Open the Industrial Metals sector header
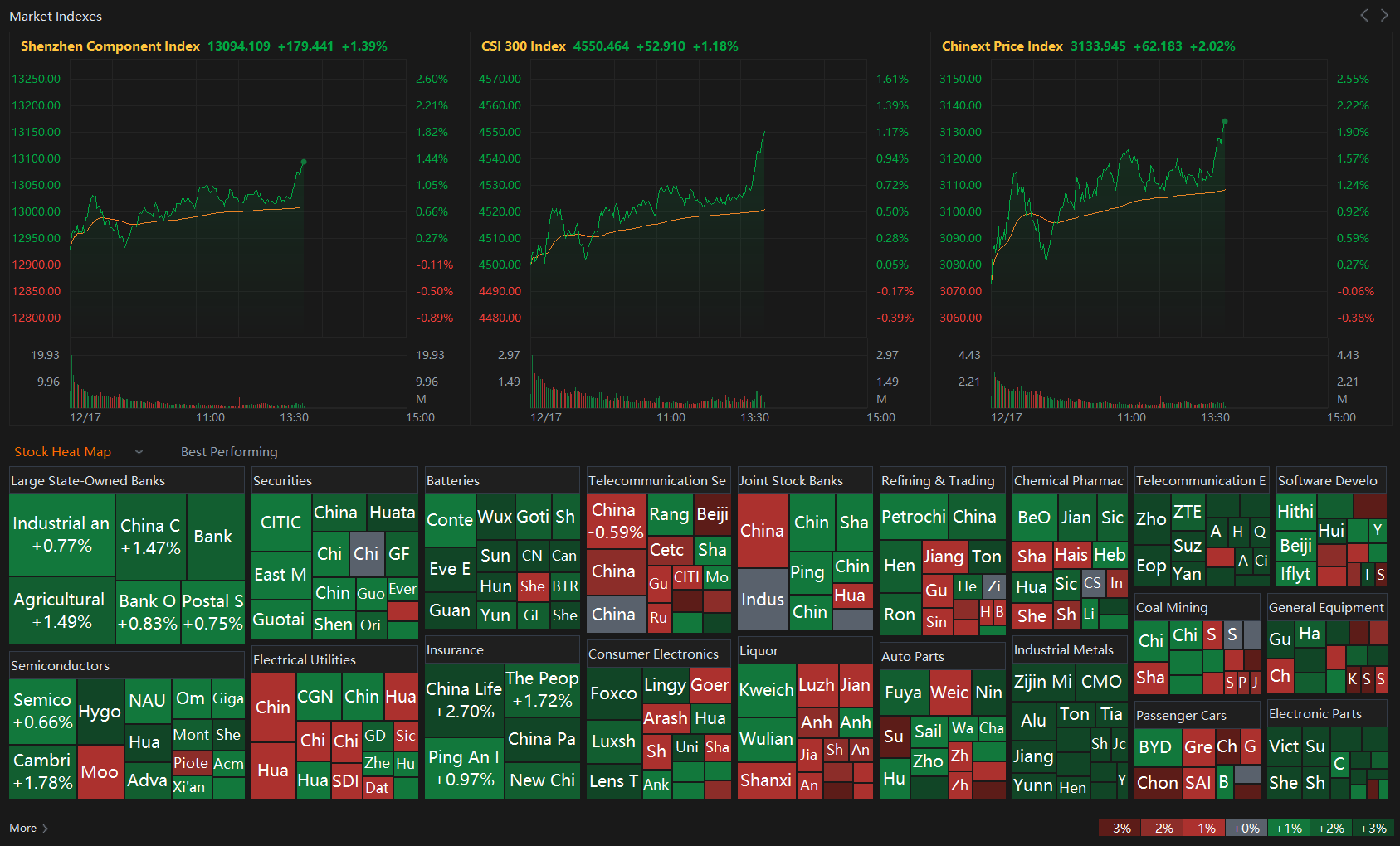The image size is (1400, 846). pyautogui.click(x=1070, y=649)
